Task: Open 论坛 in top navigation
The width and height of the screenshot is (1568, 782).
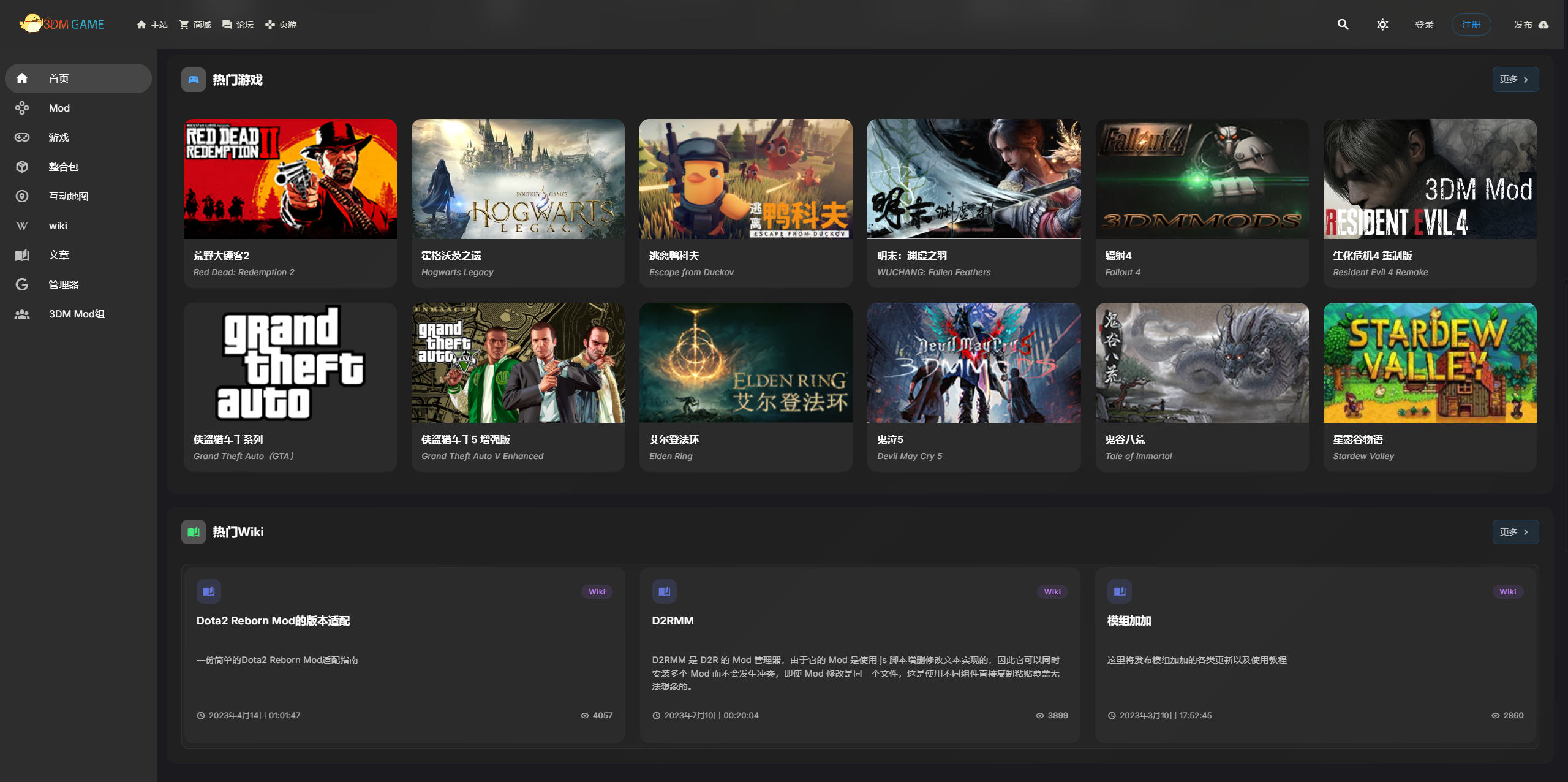Action: [238, 25]
